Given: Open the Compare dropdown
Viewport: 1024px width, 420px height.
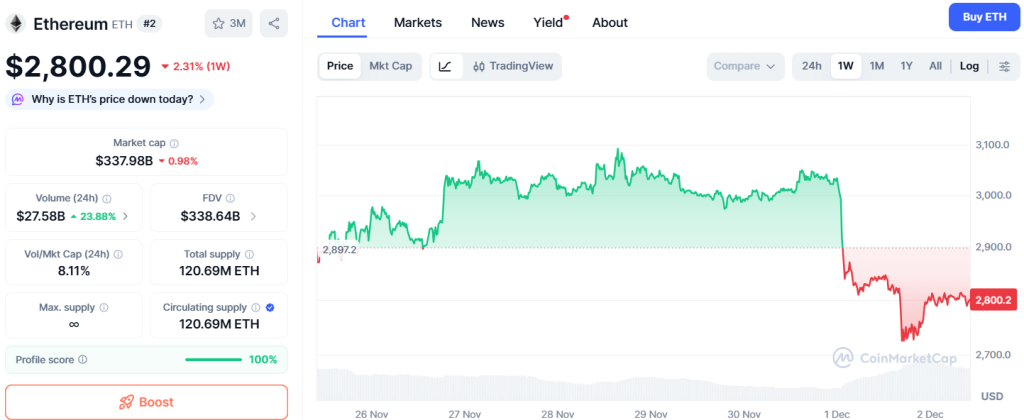Looking at the screenshot, I should 744,66.
